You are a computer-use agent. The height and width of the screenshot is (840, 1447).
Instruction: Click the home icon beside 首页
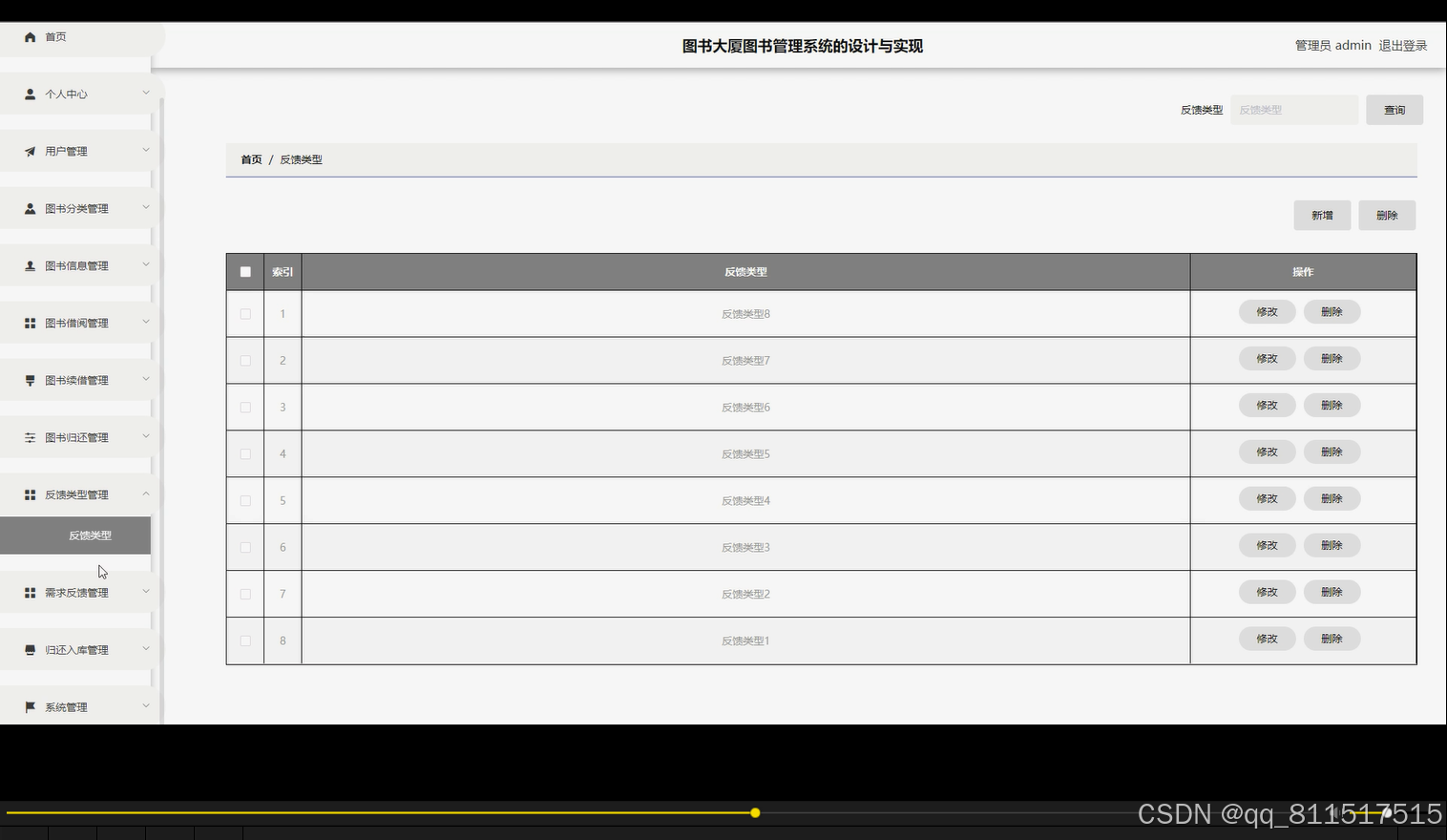tap(30, 37)
